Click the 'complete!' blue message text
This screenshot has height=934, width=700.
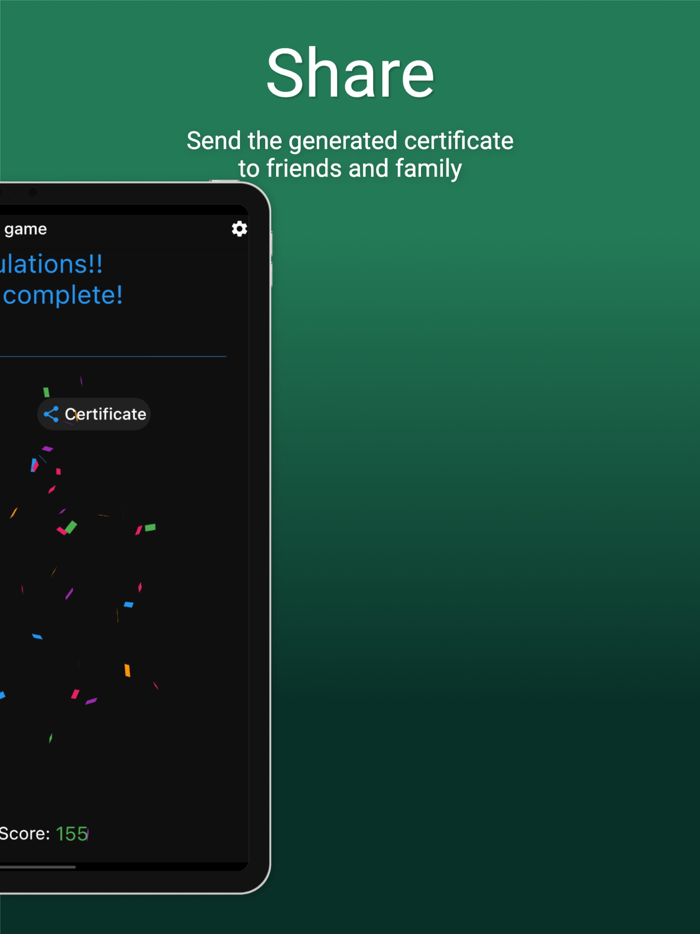coord(63,295)
